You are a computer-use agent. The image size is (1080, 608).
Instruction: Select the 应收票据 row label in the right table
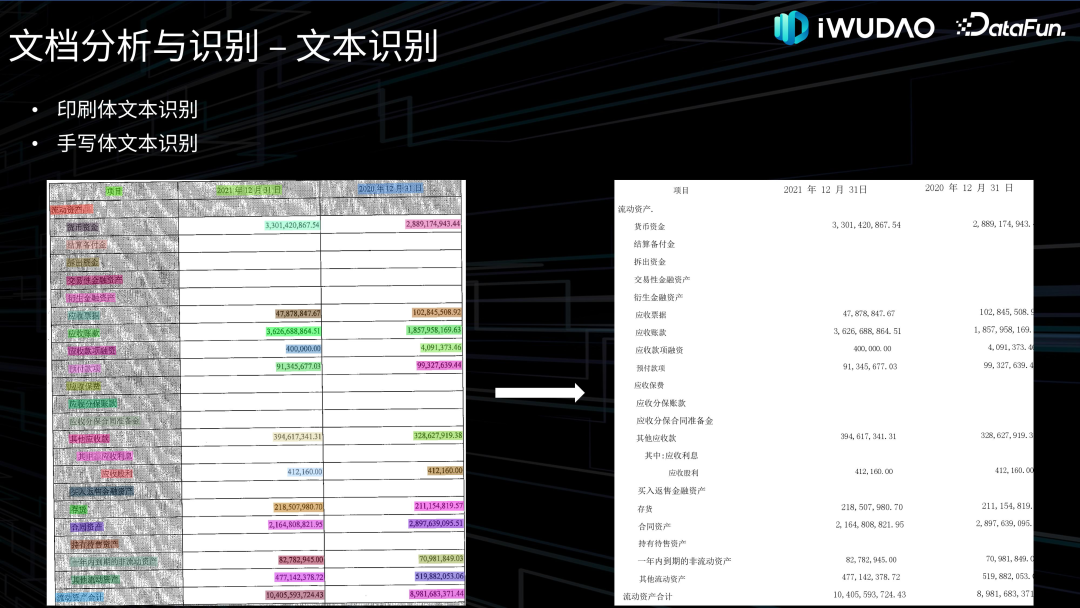655,314
